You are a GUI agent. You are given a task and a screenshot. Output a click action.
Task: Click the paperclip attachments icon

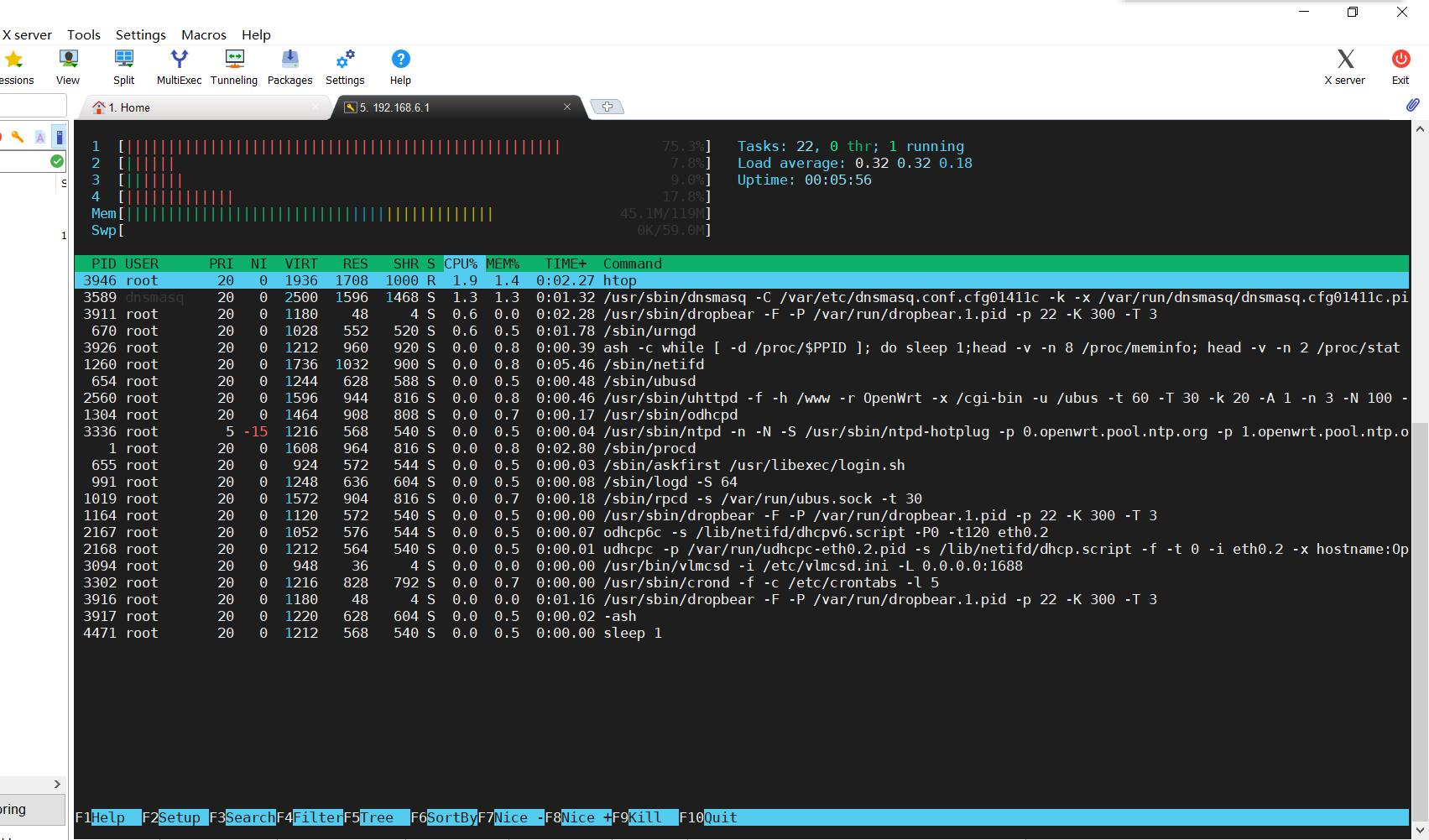pyautogui.click(x=1412, y=105)
